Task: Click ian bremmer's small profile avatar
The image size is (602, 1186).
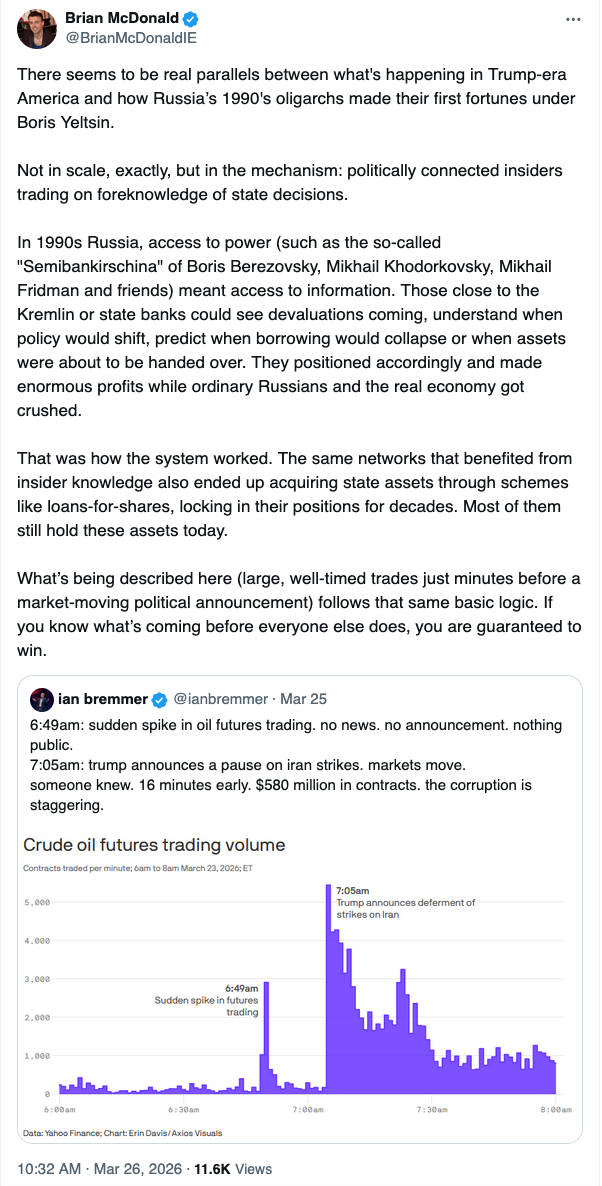Action: (41, 698)
